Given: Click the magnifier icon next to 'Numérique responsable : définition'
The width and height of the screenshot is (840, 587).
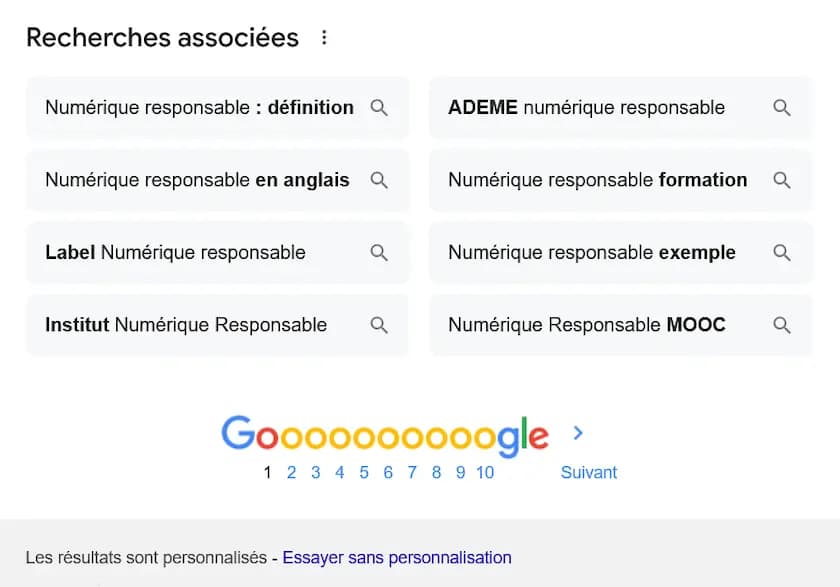Looking at the screenshot, I should (379, 107).
